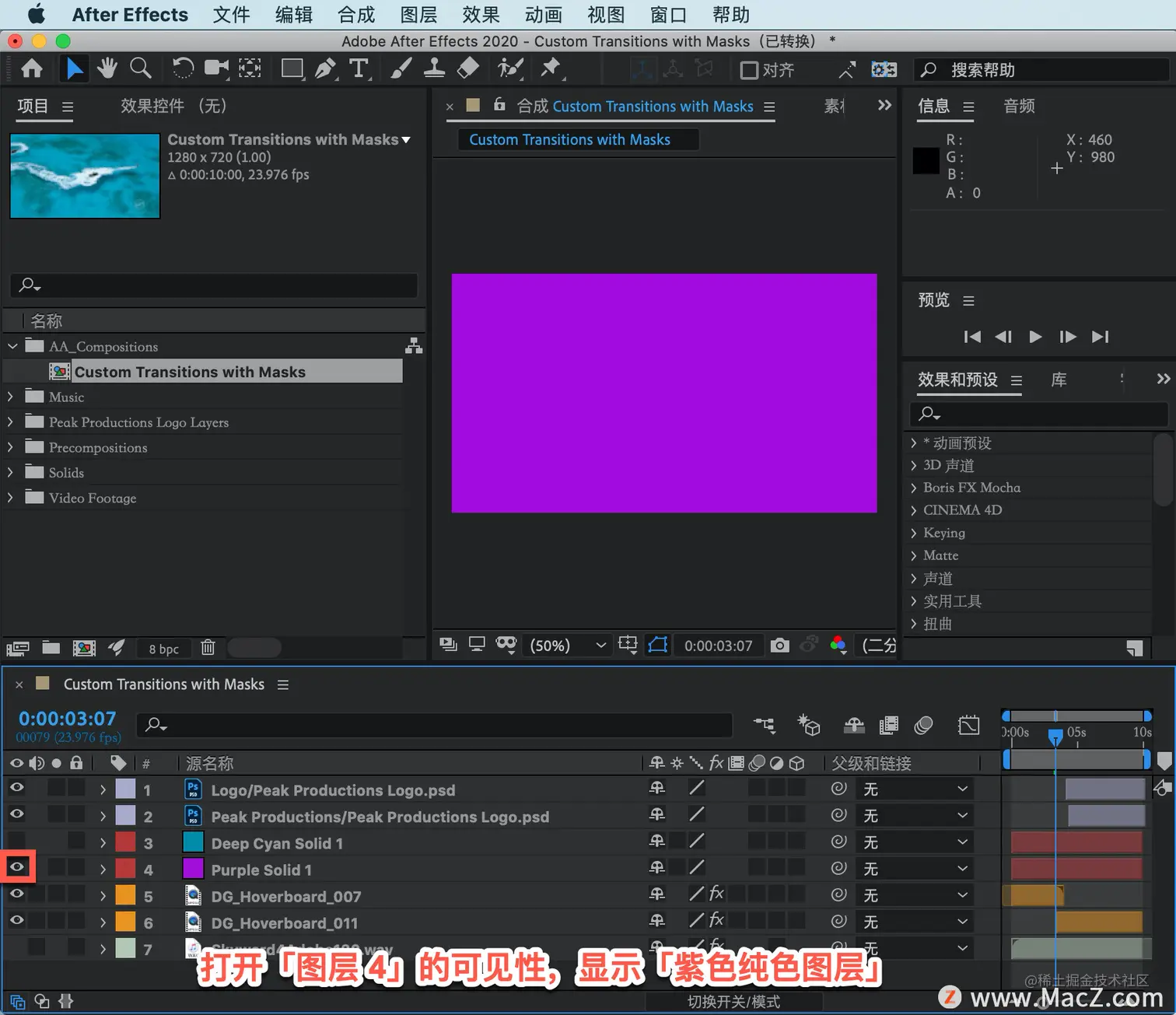Viewport: 1176px width, 1015px height.
Task: Toggle the composition lock icon in viewer tab
Action: 499,104
